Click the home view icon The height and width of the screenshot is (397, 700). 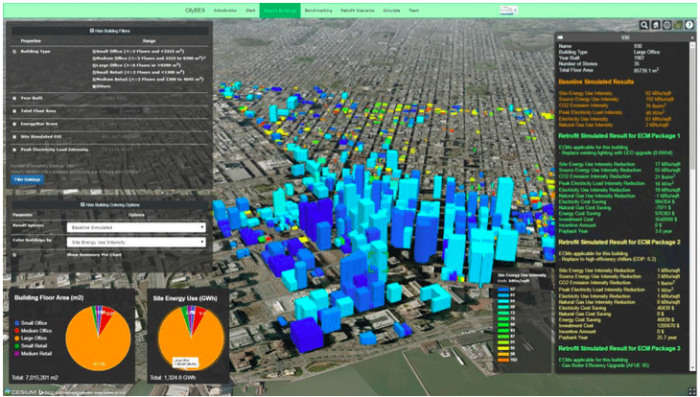[655, 25]
